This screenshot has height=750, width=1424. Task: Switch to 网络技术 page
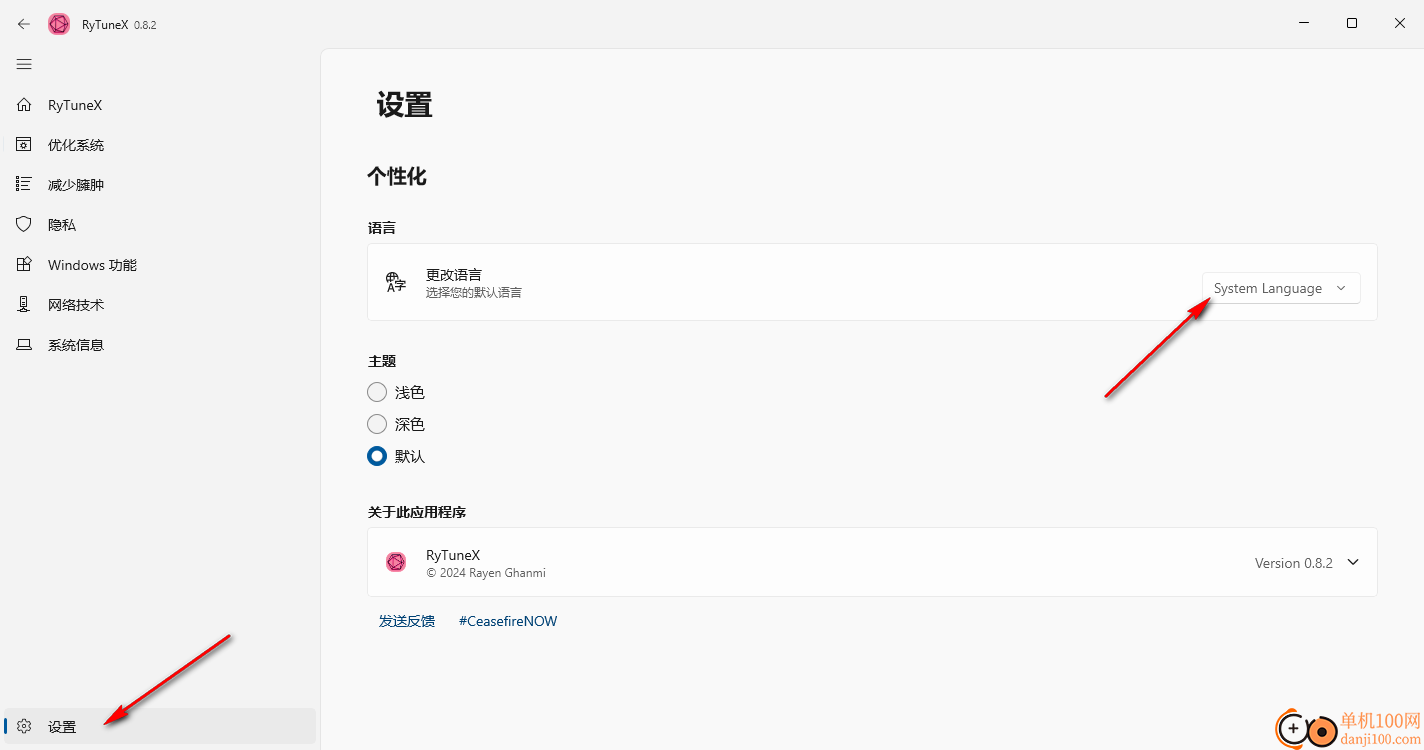point(160,305)
